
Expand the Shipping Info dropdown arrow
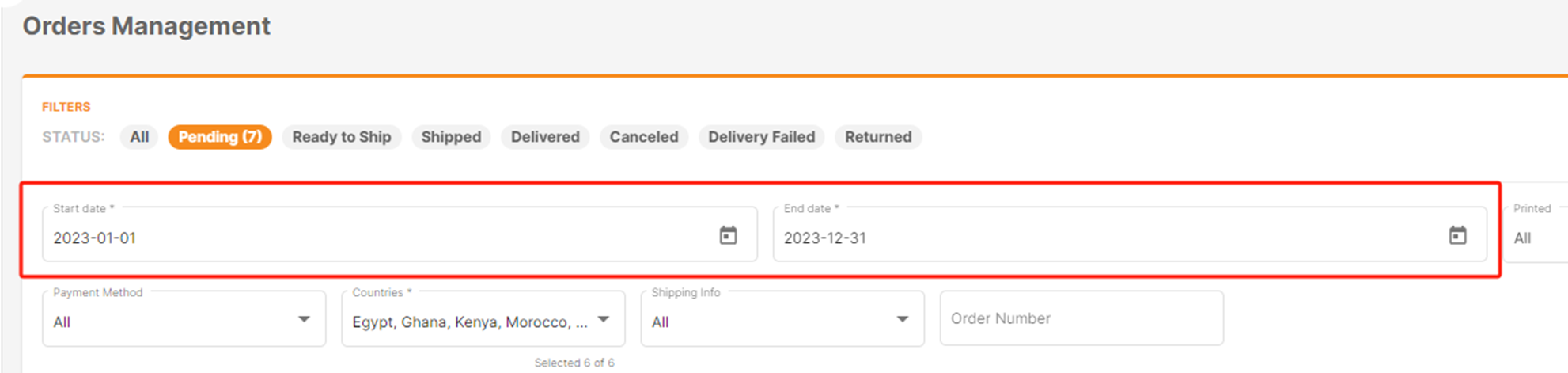pyautogui.click(x=903, y=319)
